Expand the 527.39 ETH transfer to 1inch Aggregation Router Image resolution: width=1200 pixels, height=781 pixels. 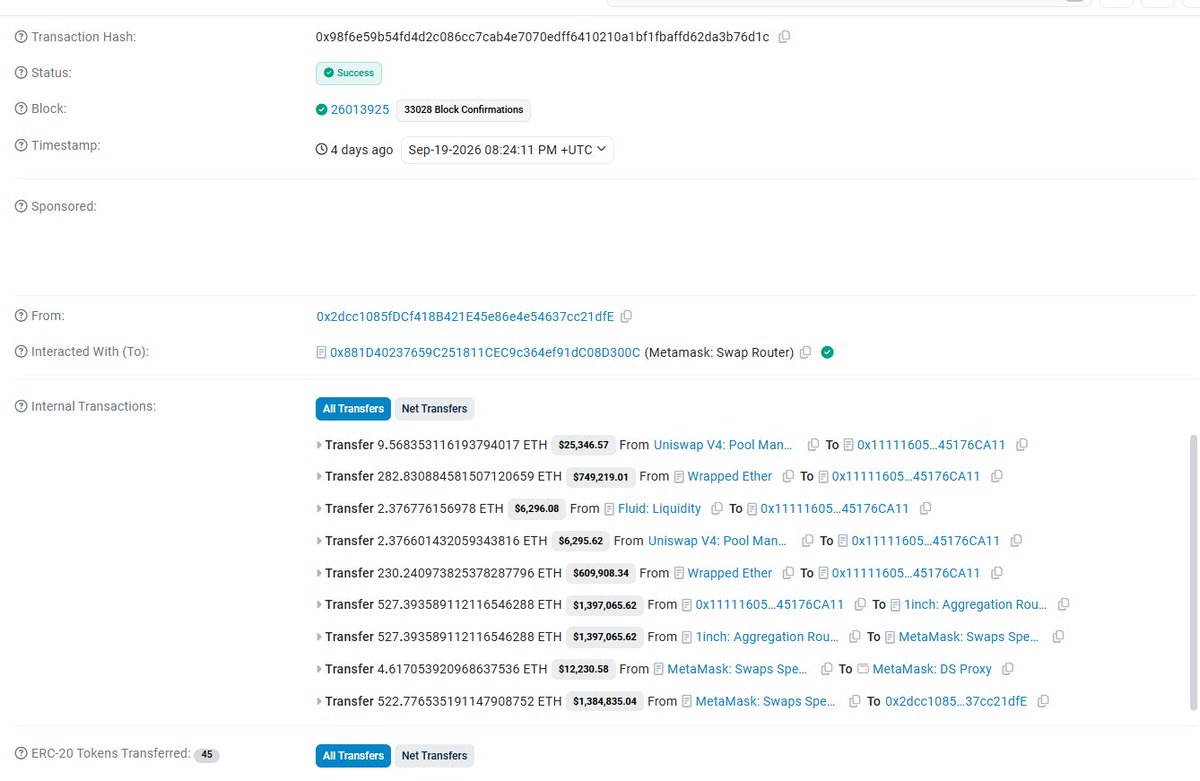coord(319,605)
